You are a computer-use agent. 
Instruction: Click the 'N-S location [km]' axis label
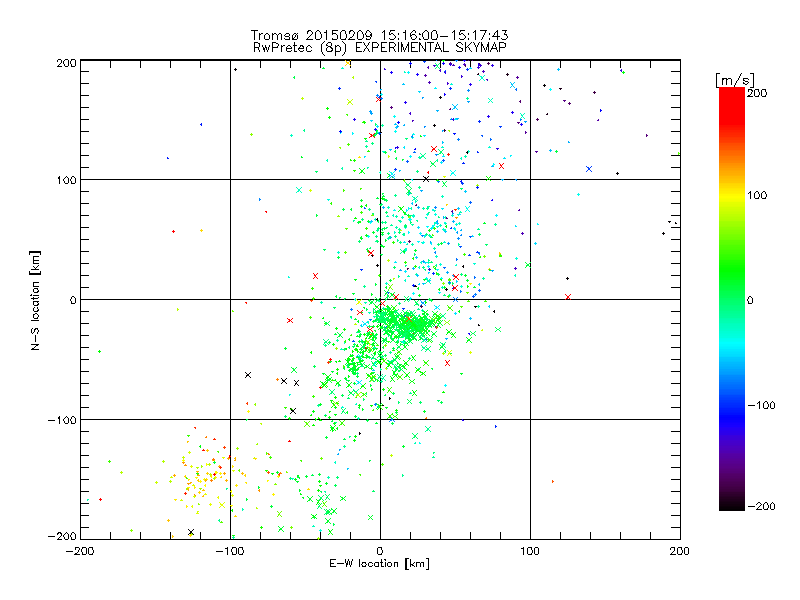pyautogui.click(x=35, y=300)
